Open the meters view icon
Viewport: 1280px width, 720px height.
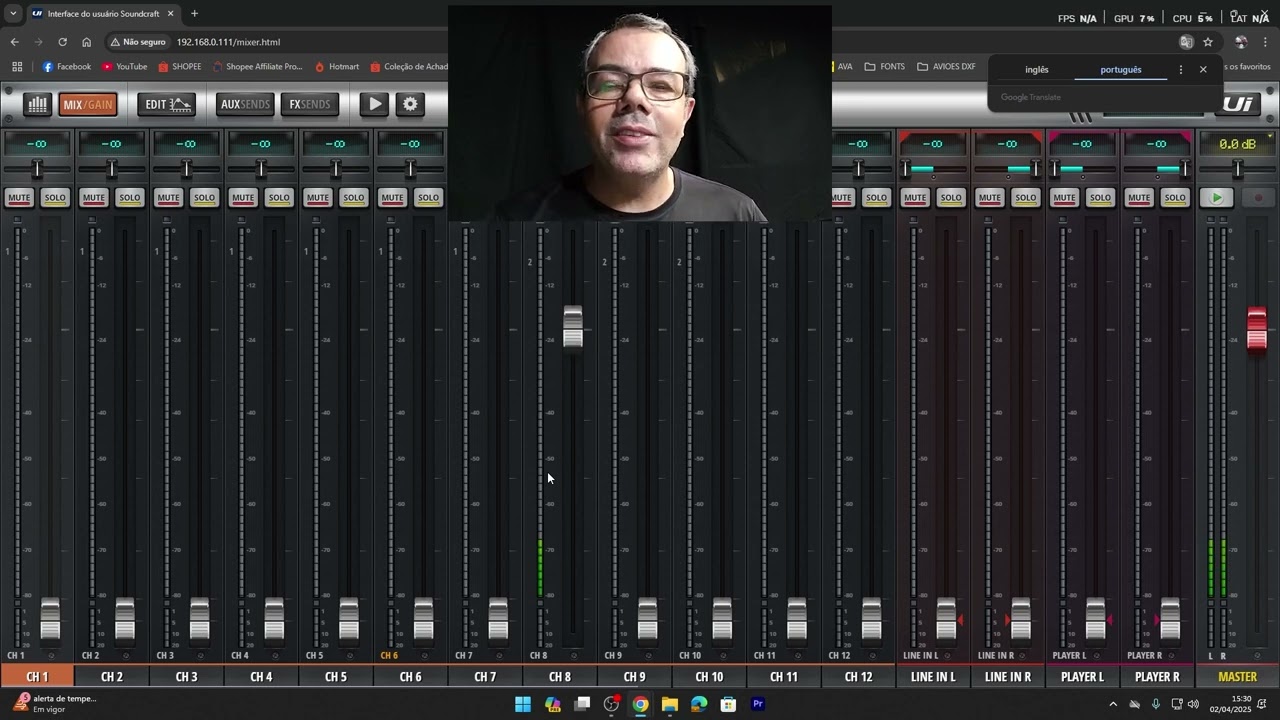pos(37,104)
